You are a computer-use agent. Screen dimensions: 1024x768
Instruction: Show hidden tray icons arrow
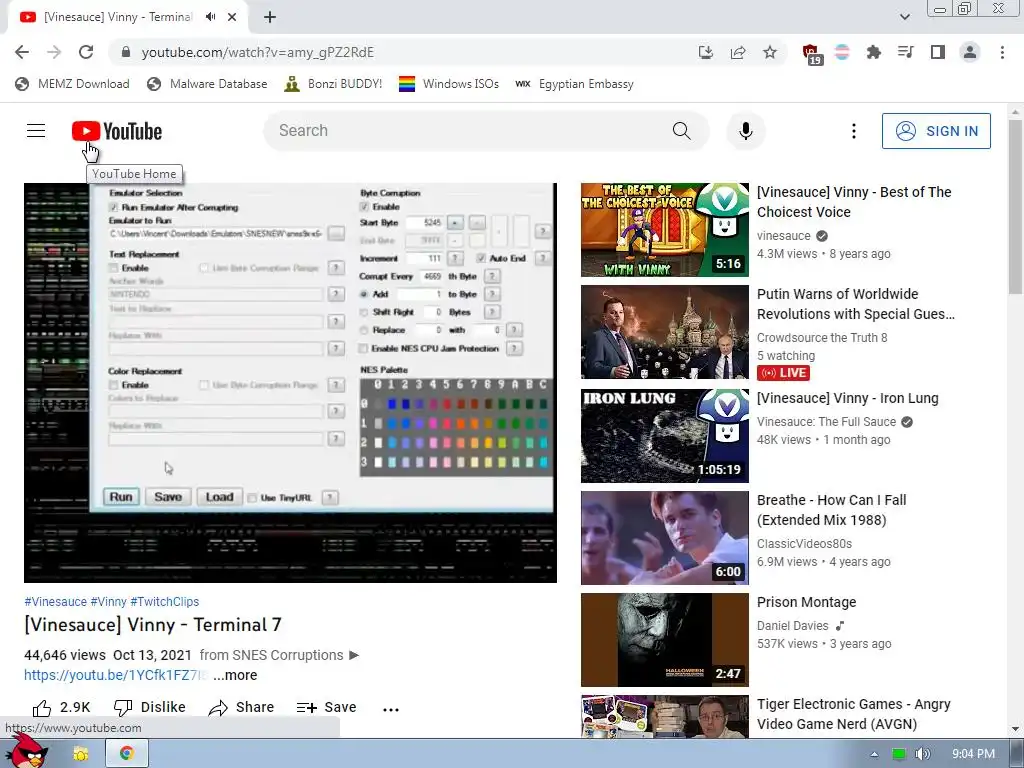click(x=874, y=754)
